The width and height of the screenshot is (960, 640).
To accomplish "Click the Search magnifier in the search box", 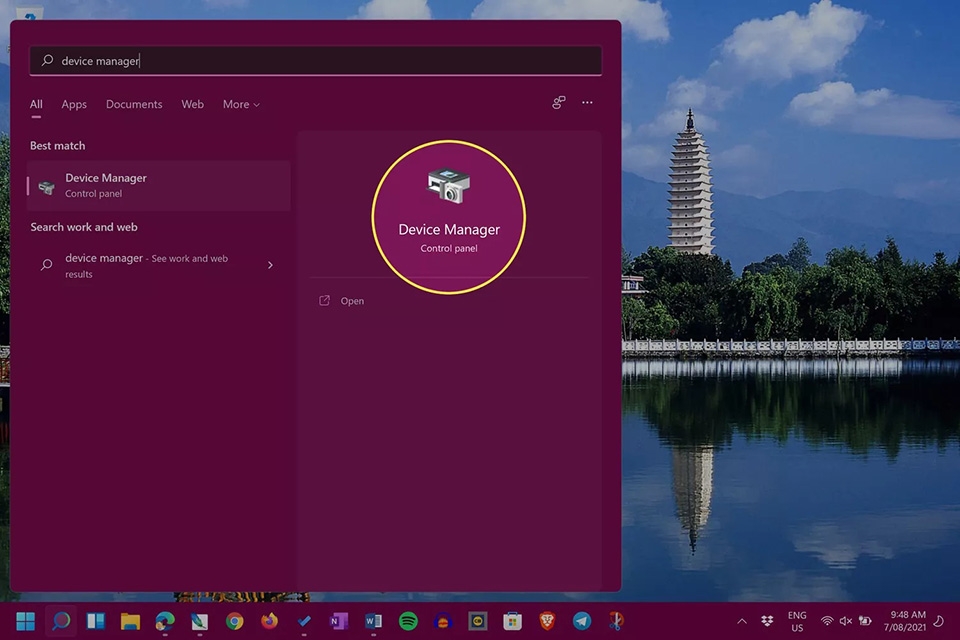I will click(x=46, y=61).
